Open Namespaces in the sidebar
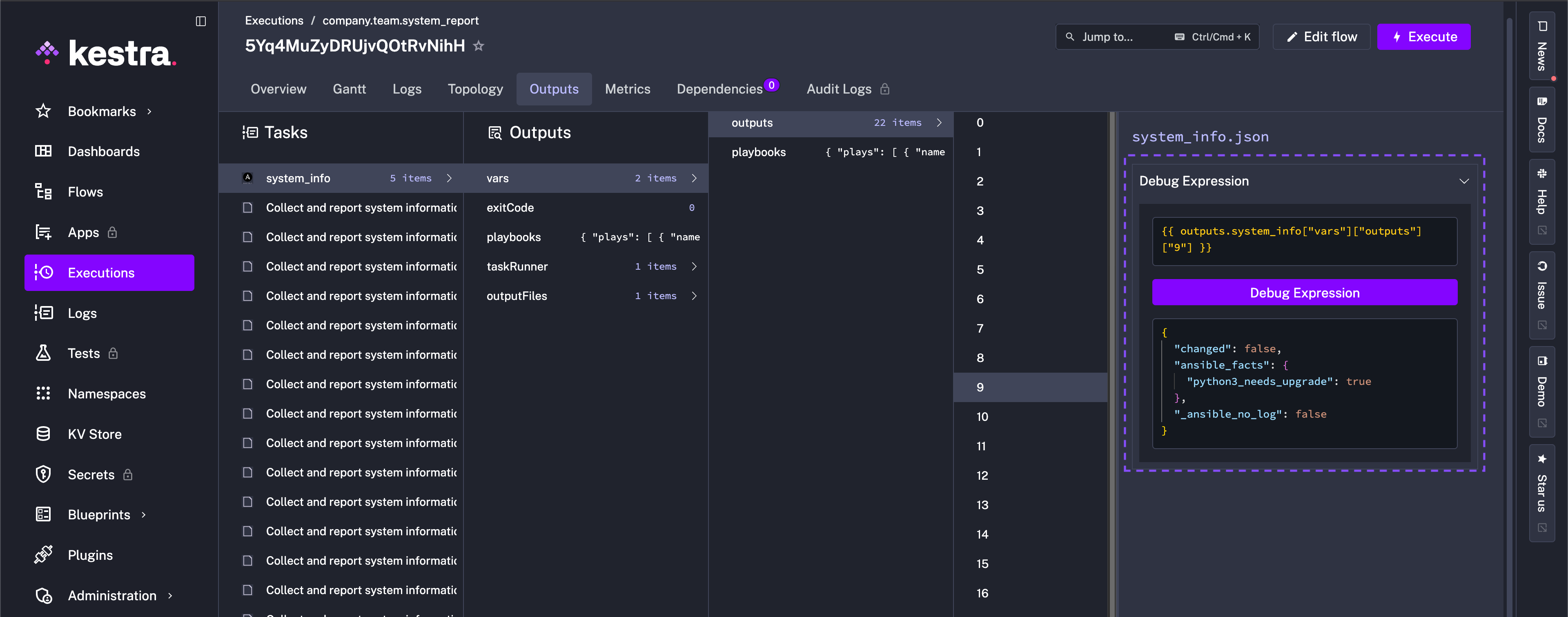The image size is (1568, 617). pos(107,393)
